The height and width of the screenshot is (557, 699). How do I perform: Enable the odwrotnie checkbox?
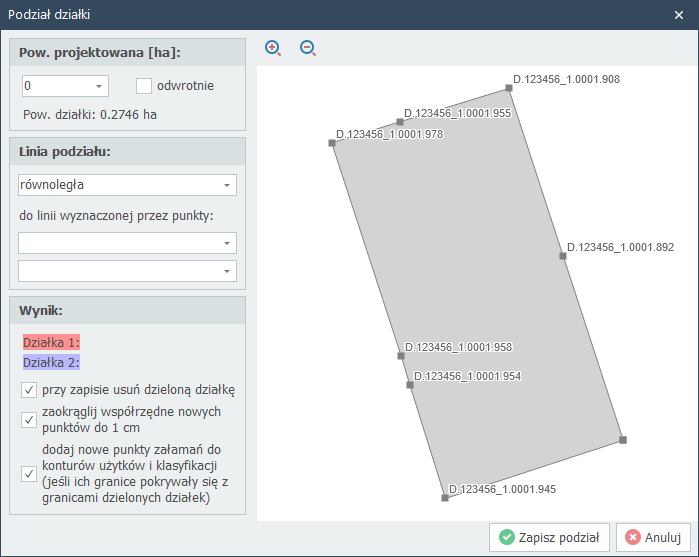coord(144,86)
